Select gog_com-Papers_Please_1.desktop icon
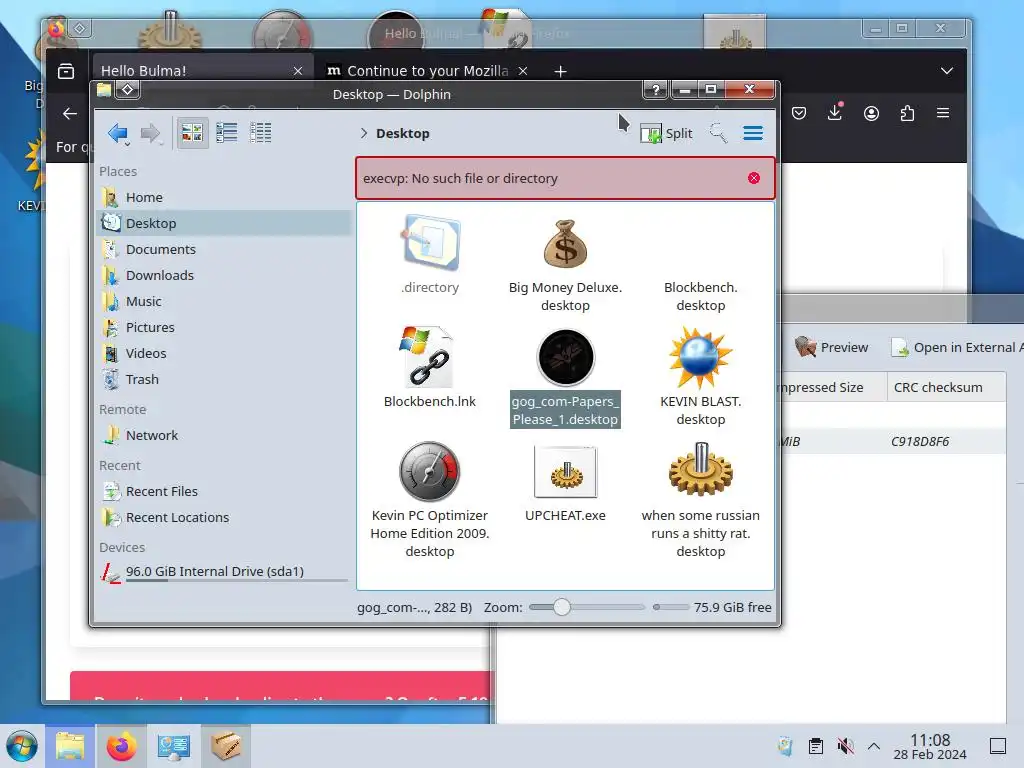 pos(566,357)
